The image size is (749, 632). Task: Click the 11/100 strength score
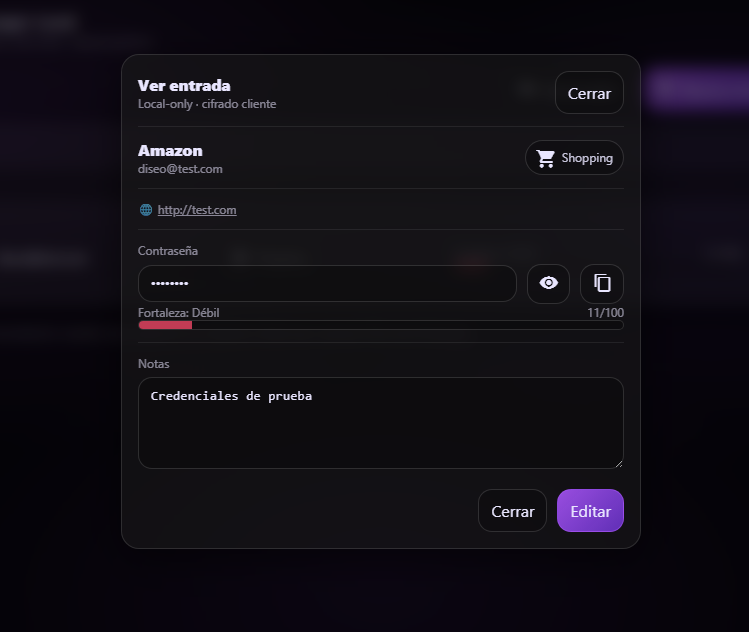point(605,313)
